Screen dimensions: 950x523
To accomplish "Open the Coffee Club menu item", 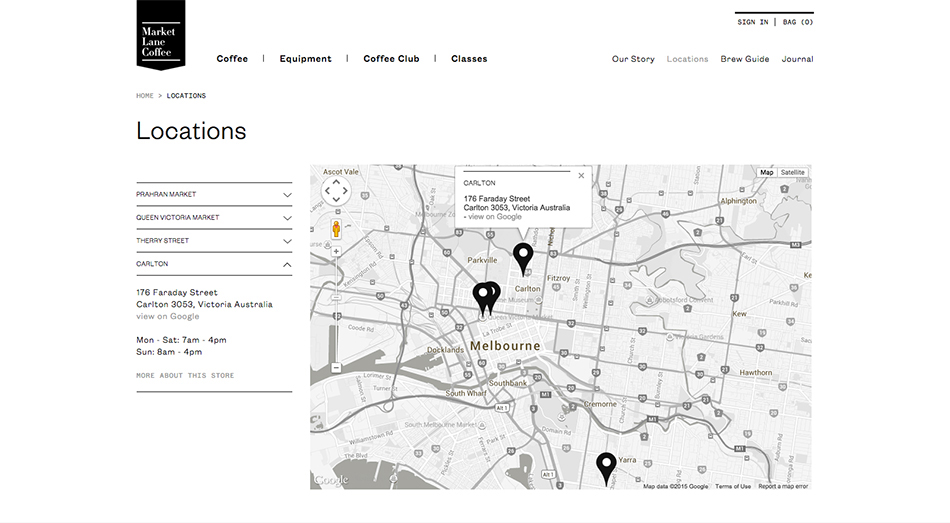I will 391,59.
